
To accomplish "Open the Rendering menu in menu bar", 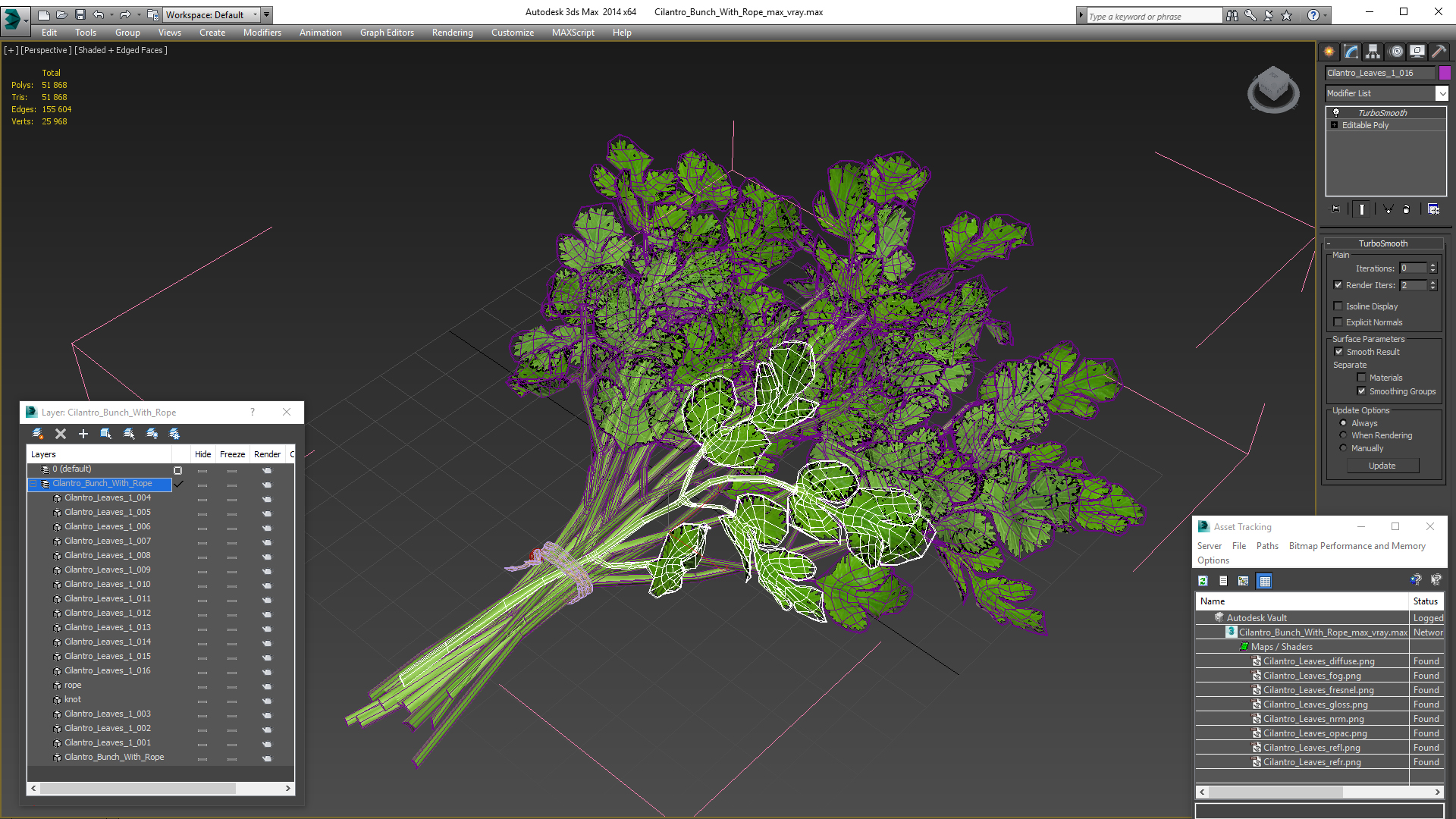I will (x=452, y=32).
